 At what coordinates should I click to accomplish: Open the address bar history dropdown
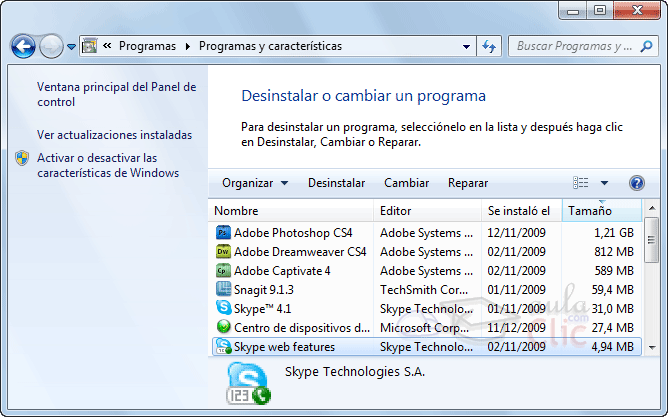pyautogui.click(x=467, y=46)
